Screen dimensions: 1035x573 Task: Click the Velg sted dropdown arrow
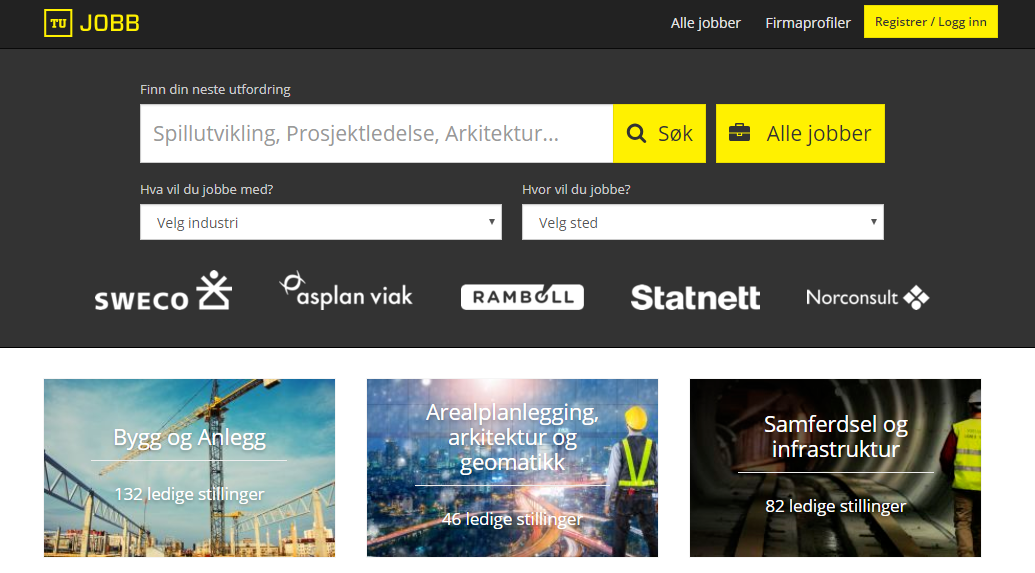click(x=873, y=222)
